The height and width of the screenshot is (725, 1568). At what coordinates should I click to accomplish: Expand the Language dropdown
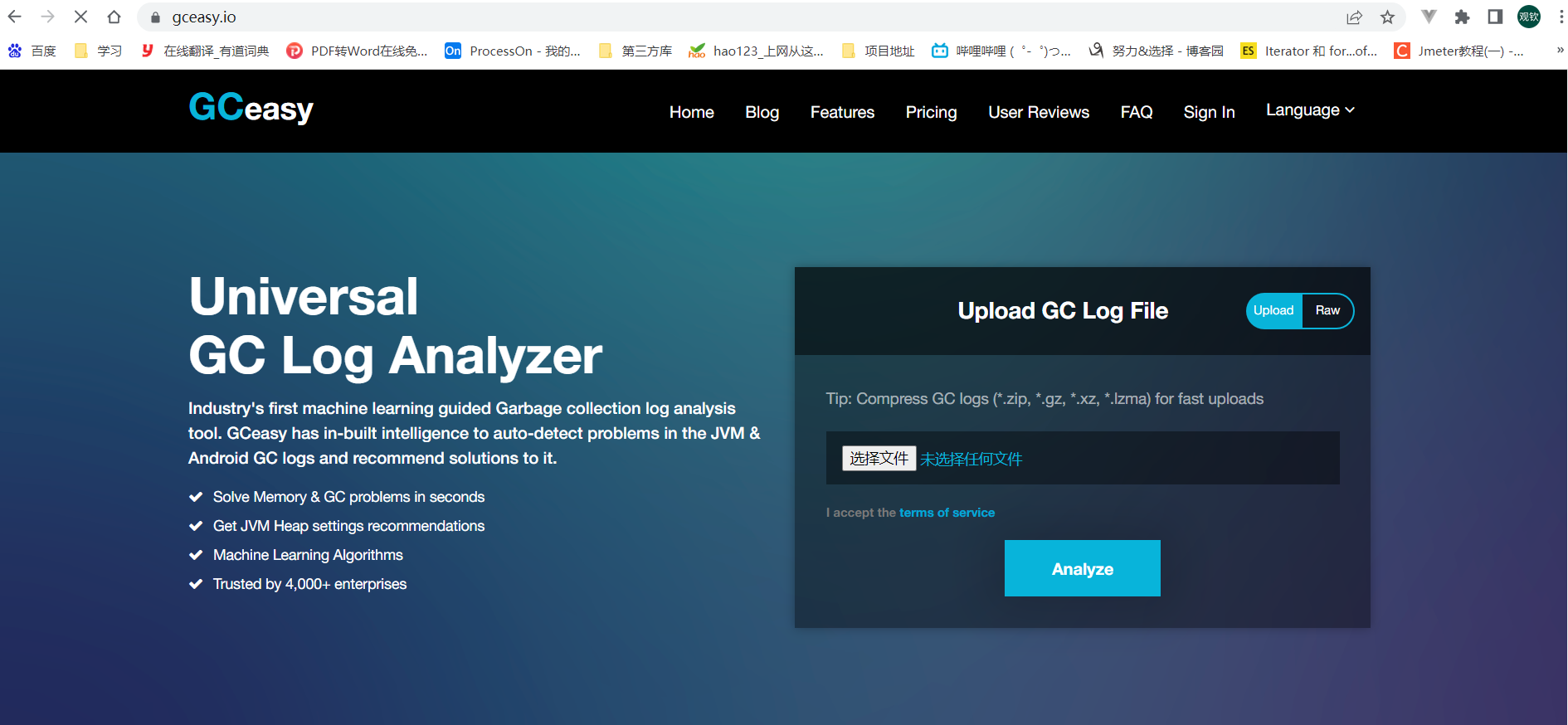[1310, 110]
